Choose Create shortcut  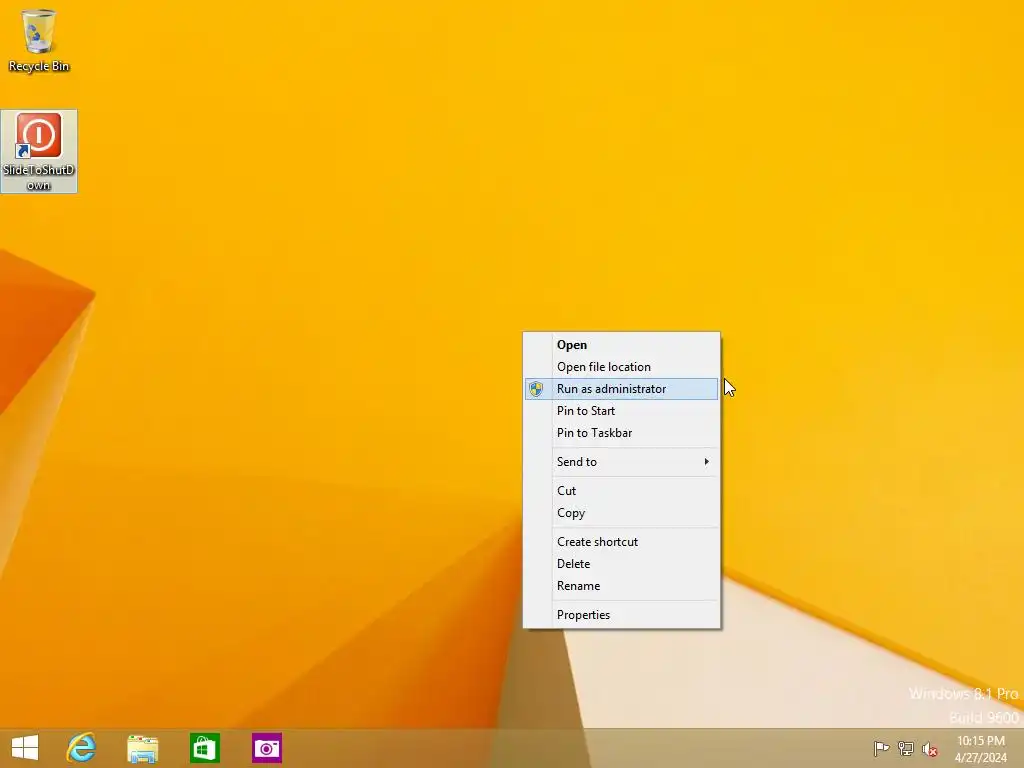(x=621, y=541)
